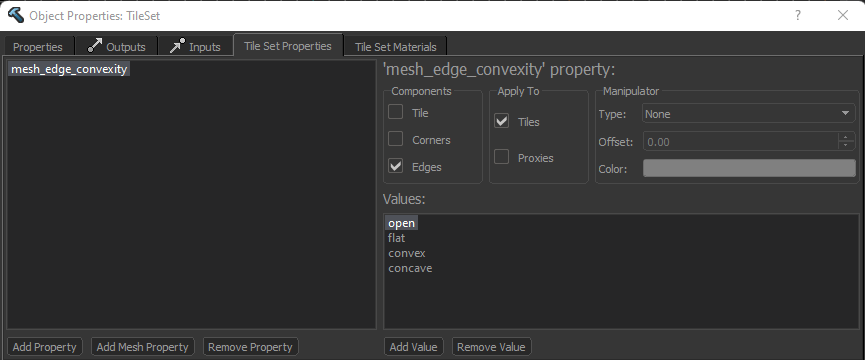The width and height of the screenshot is (865, 360).
Task: Switch to the Properties tab
Action: point(38,47)
